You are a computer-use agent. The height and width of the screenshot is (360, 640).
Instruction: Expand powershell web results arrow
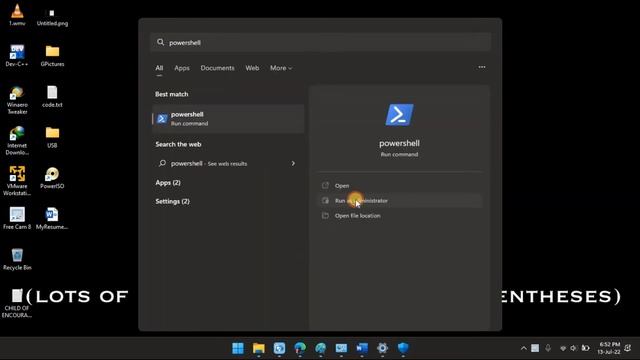pyautogui.click(x=293, y=163)
